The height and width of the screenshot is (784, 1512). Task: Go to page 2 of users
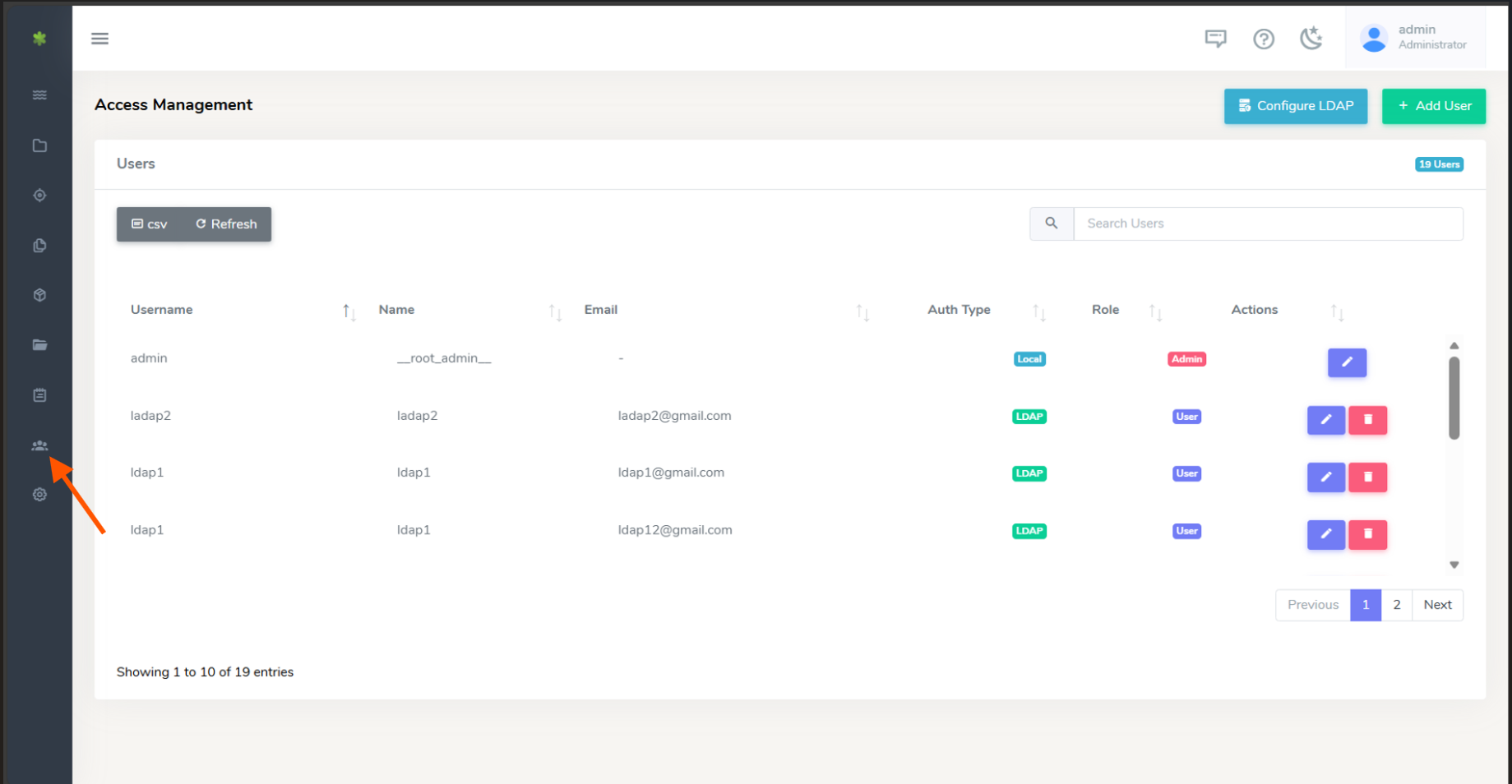tap(1396, 605)
